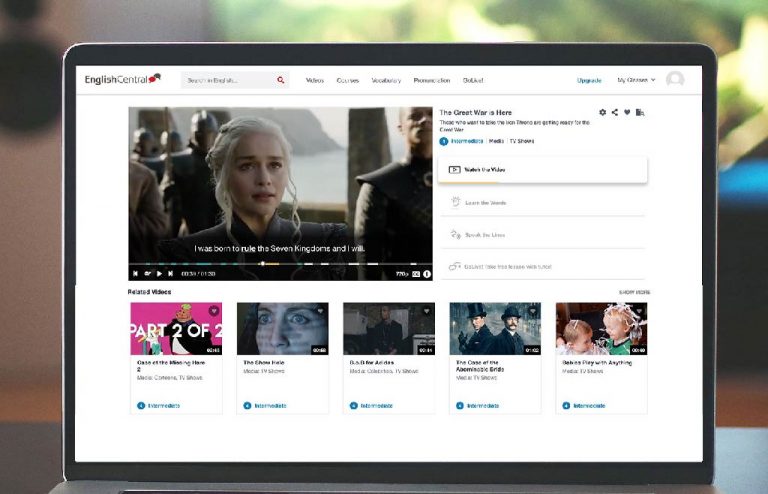This screenshot has width=768, height=494.
Task: Open the GoLive! menu item
Action: click(473, 80)
